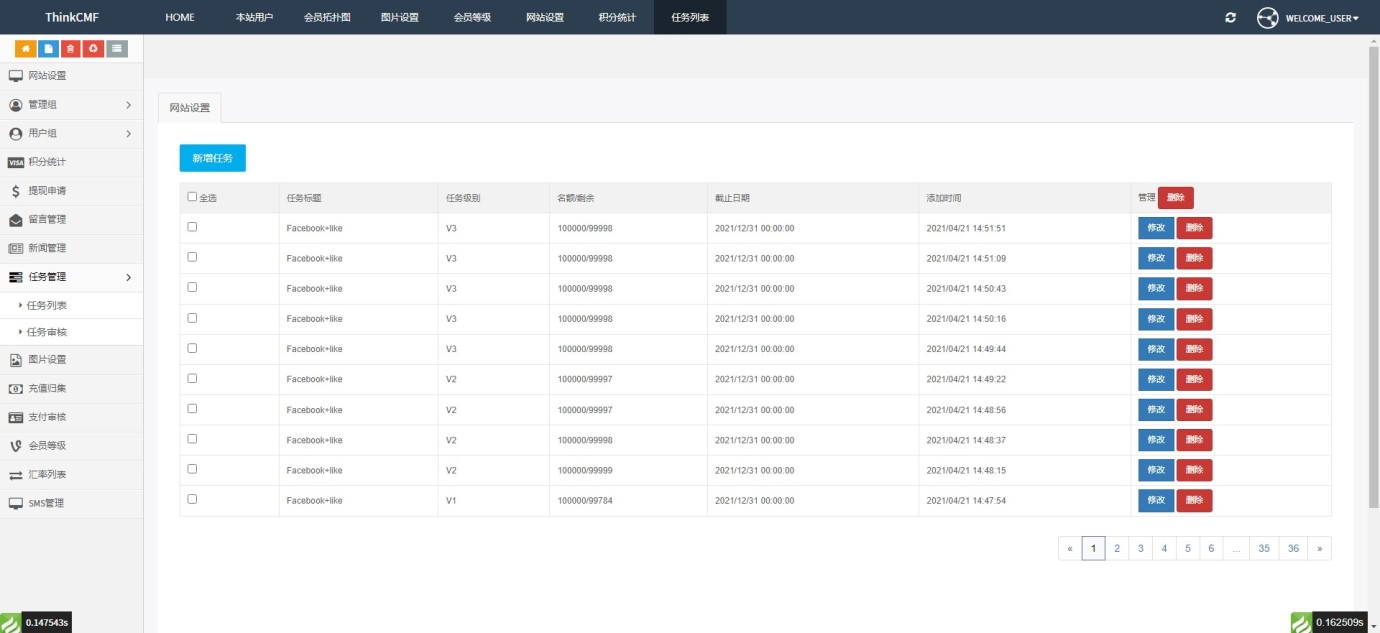Click the red trash shortcut icon

[x=70, y=48]
